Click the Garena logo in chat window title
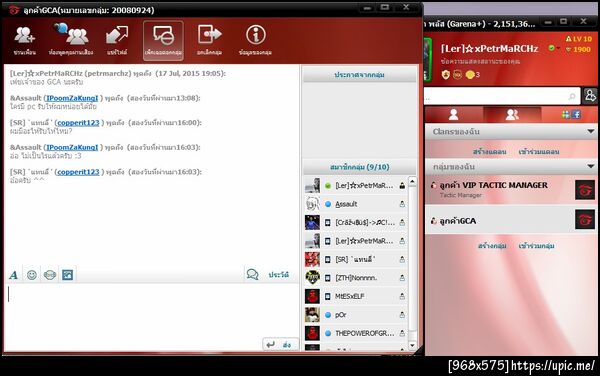 pyautogui.click(x=14, y=10)
